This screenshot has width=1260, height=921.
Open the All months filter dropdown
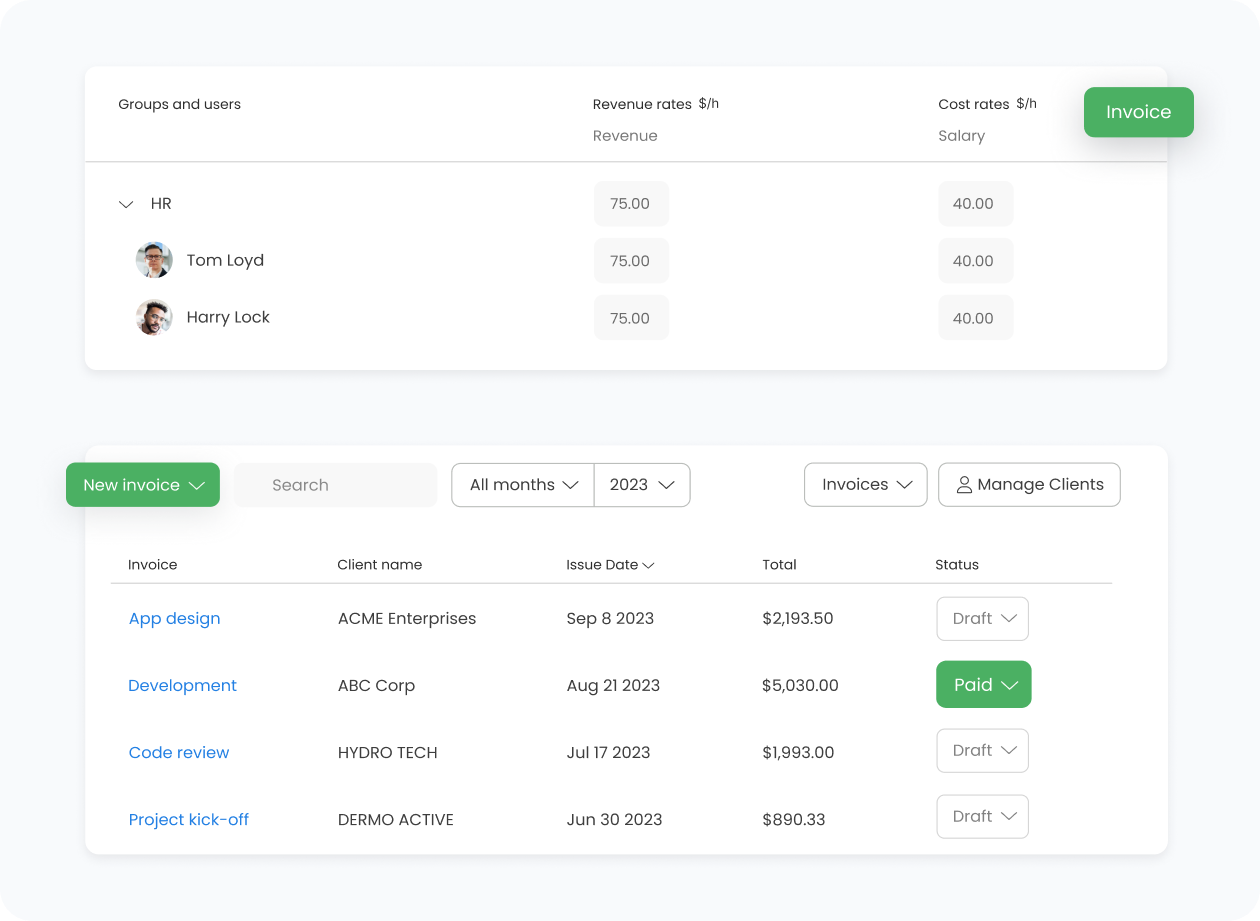(x=523, y=485)
